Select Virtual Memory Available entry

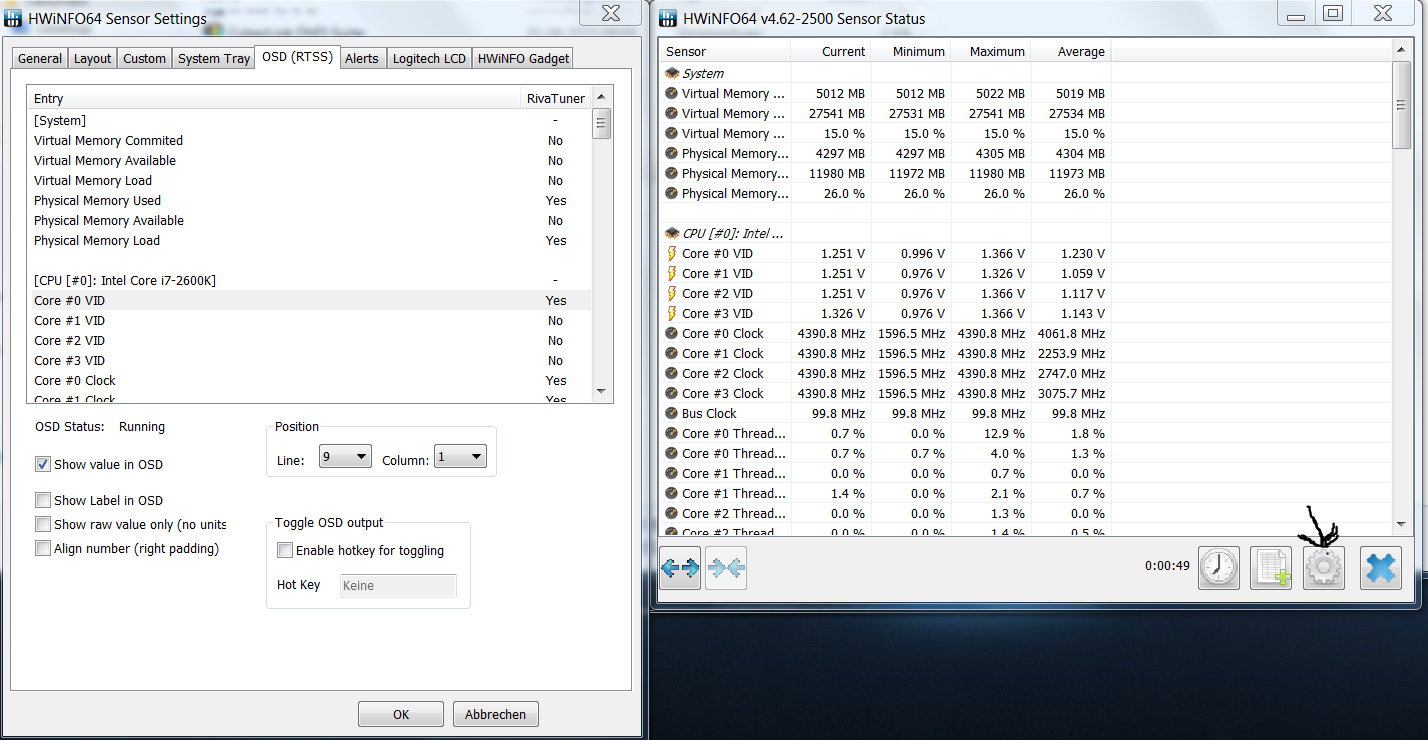tap(309, 161)
